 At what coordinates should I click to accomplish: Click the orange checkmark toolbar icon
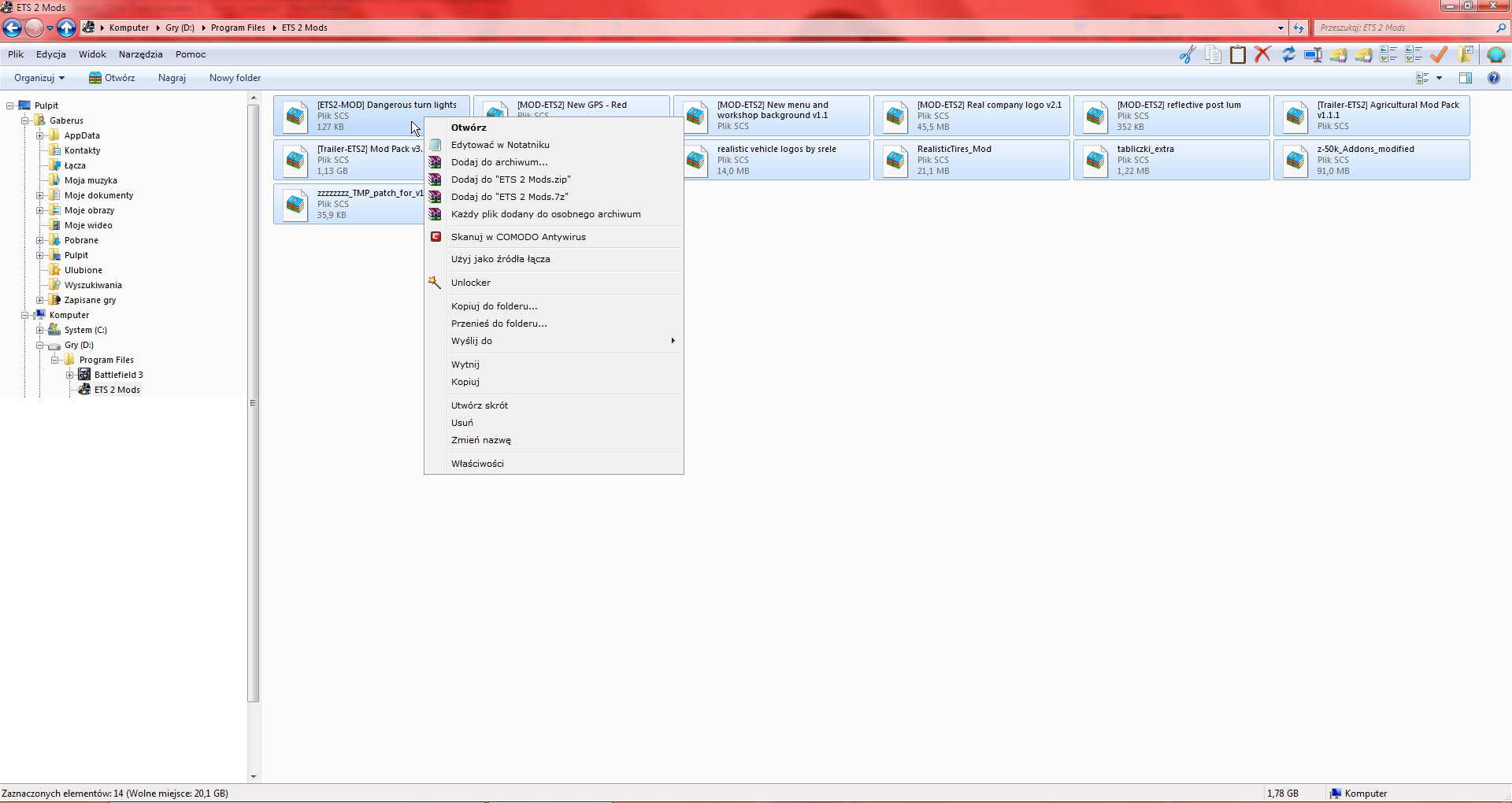(1439, 54)
